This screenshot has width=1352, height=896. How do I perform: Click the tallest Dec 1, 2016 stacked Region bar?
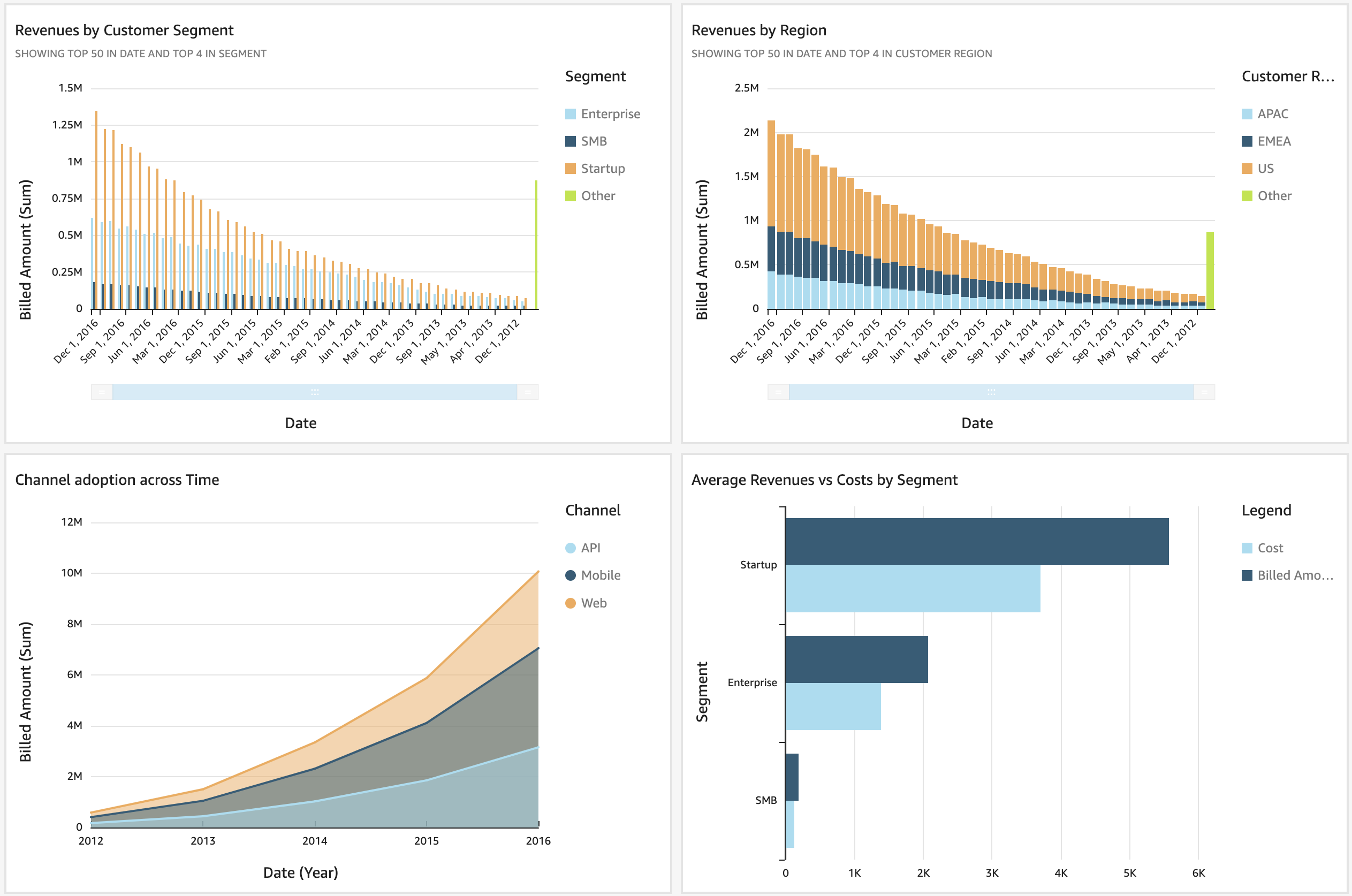[771, 214]
